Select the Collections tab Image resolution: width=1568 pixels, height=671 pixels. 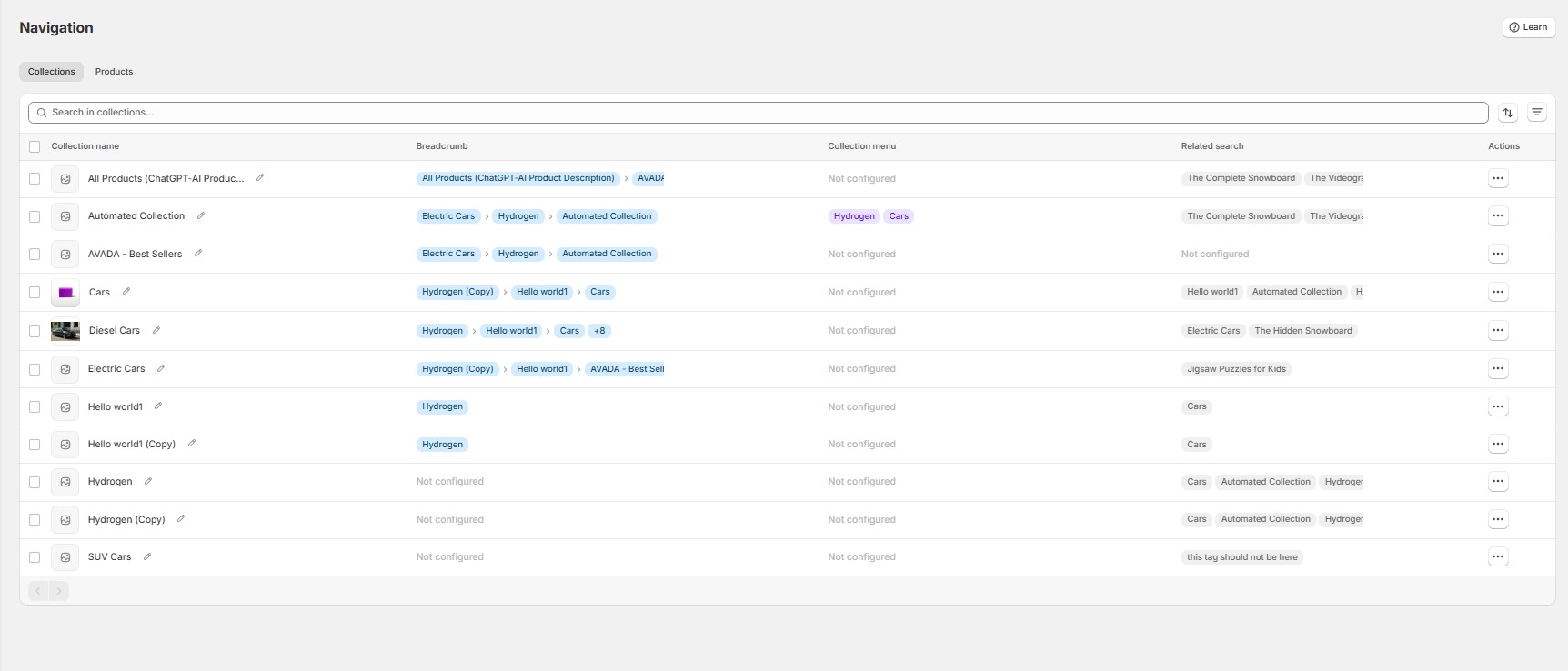point(51,72)
